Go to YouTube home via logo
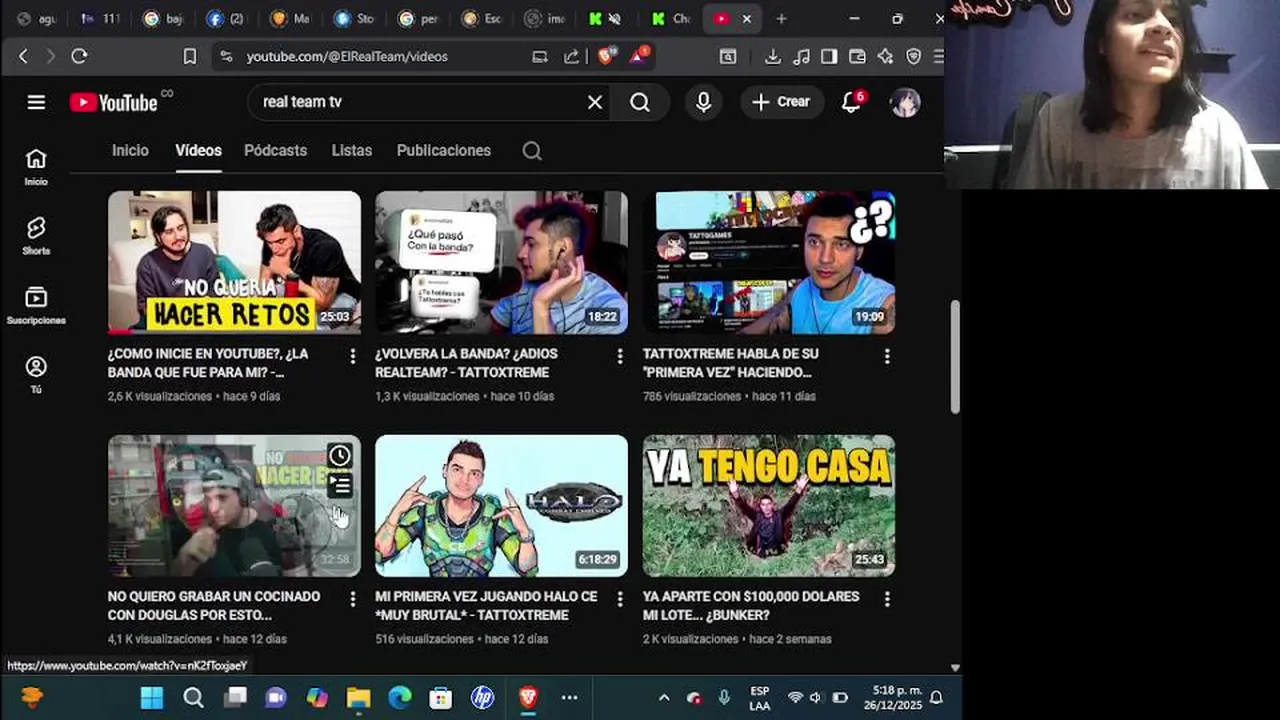 [x=113, y=102]
